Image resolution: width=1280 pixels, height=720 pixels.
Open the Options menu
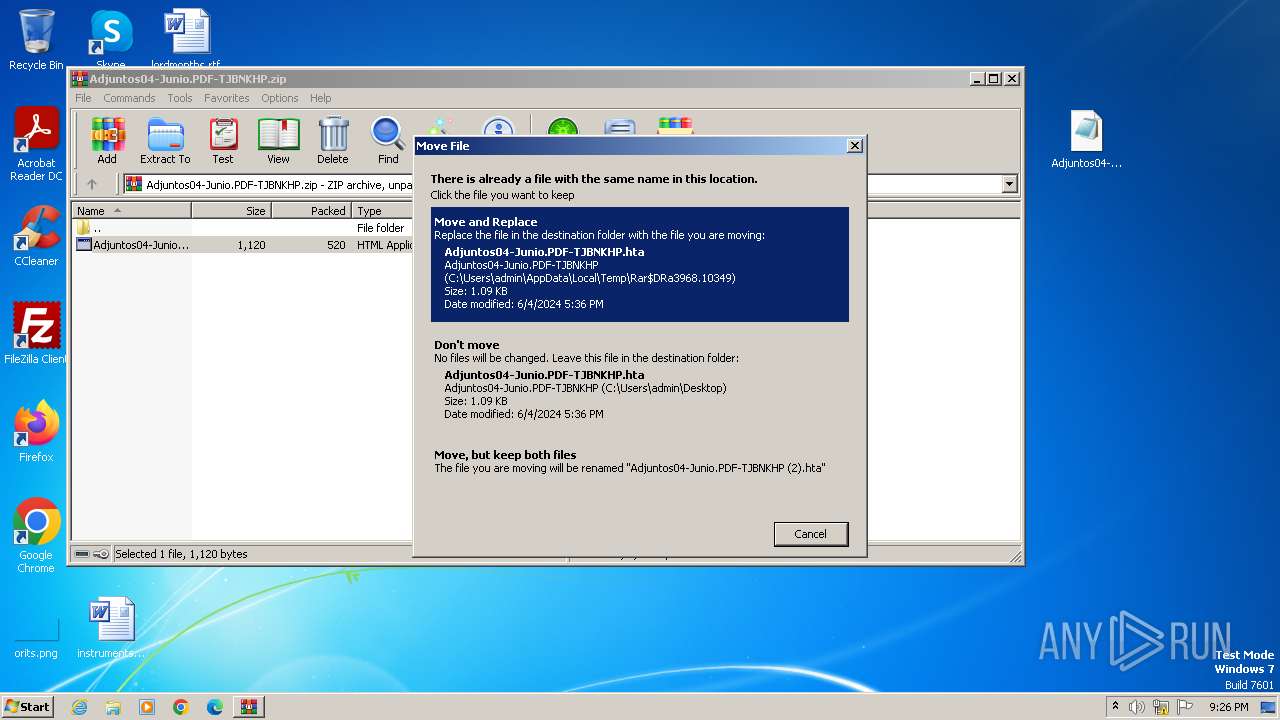click(280, 98)
